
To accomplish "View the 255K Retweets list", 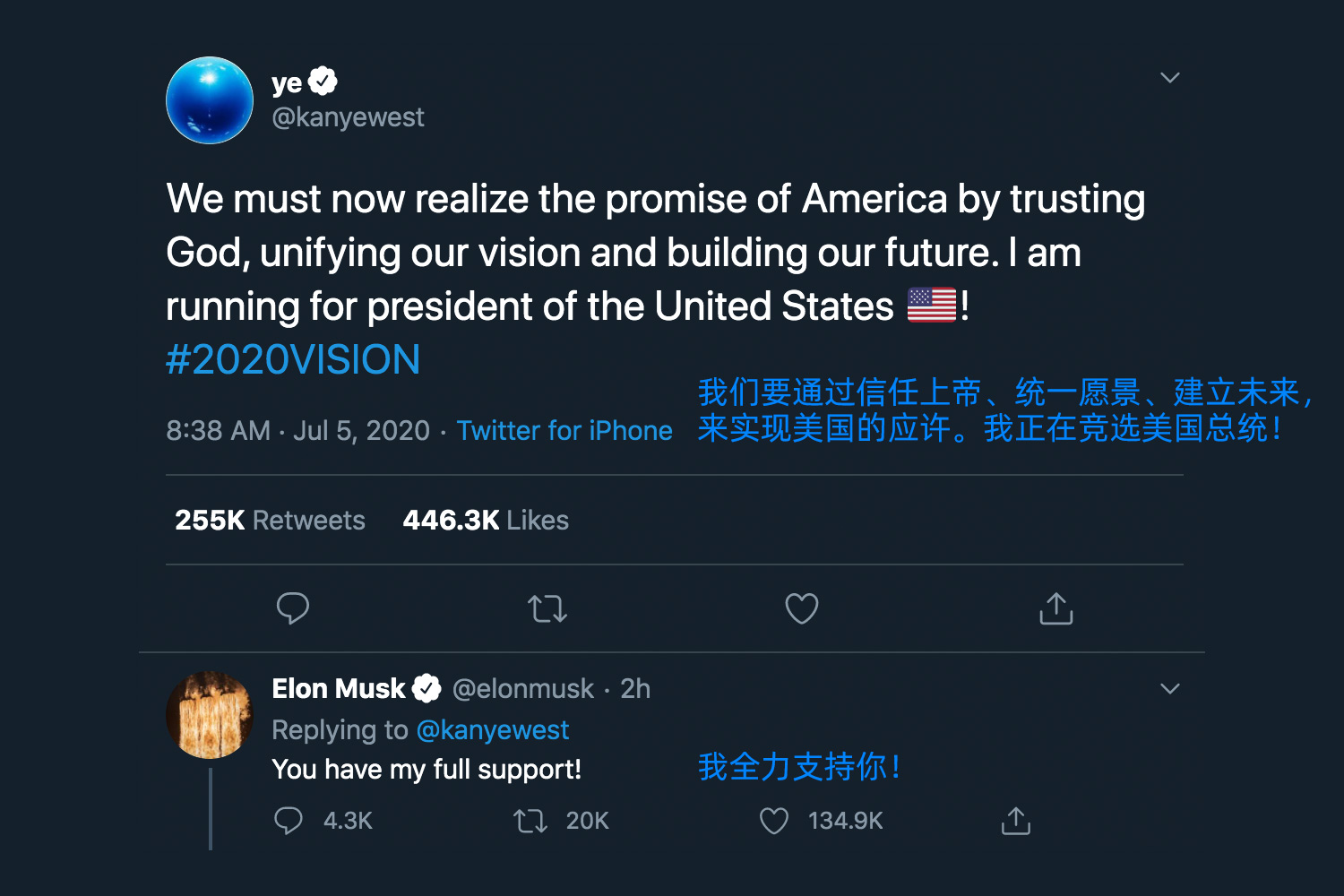I will 270,521.
